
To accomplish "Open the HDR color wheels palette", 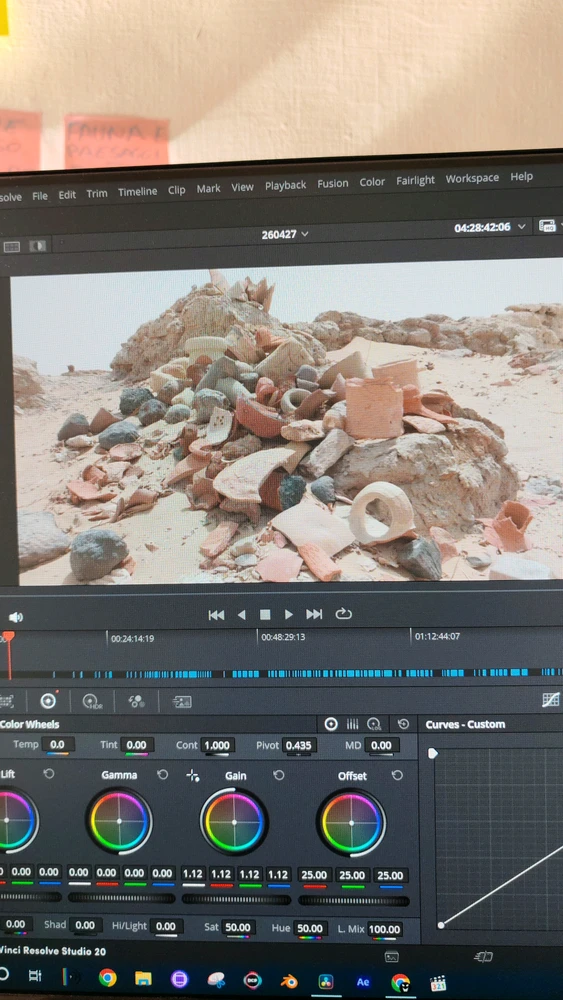I will pyautogui.click(x=92, y=702).
